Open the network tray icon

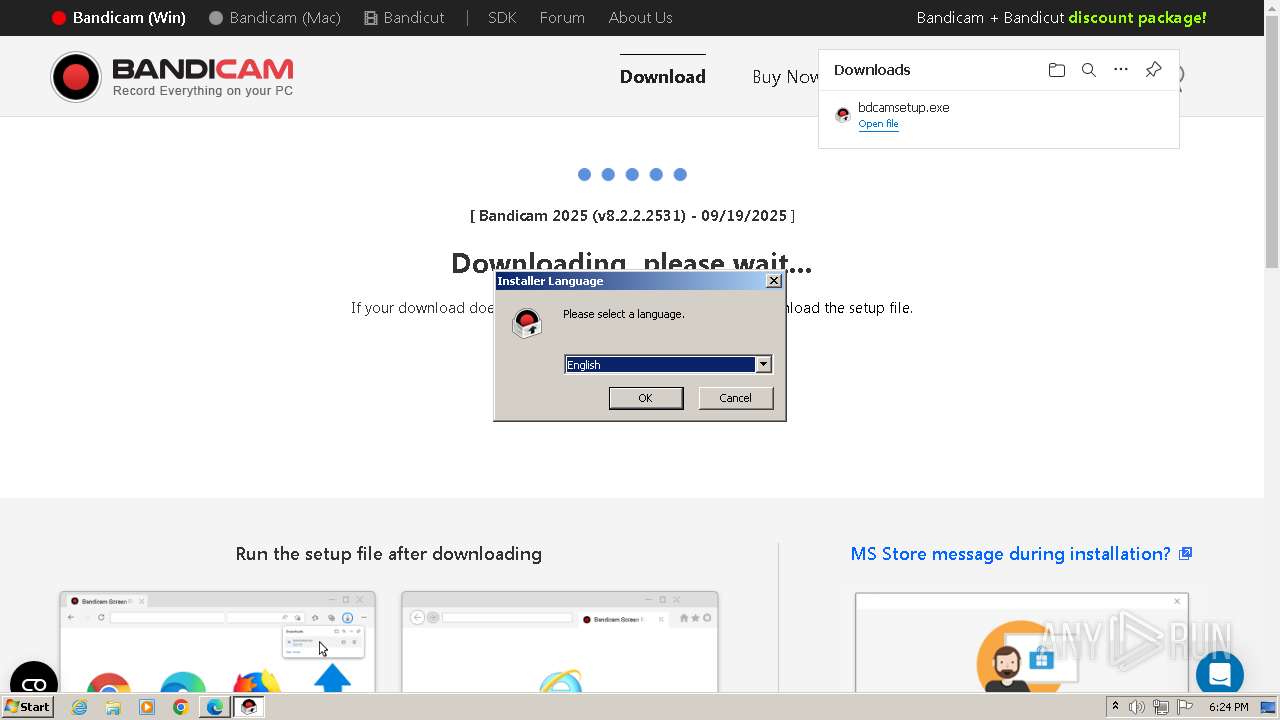coord(1161,707)
